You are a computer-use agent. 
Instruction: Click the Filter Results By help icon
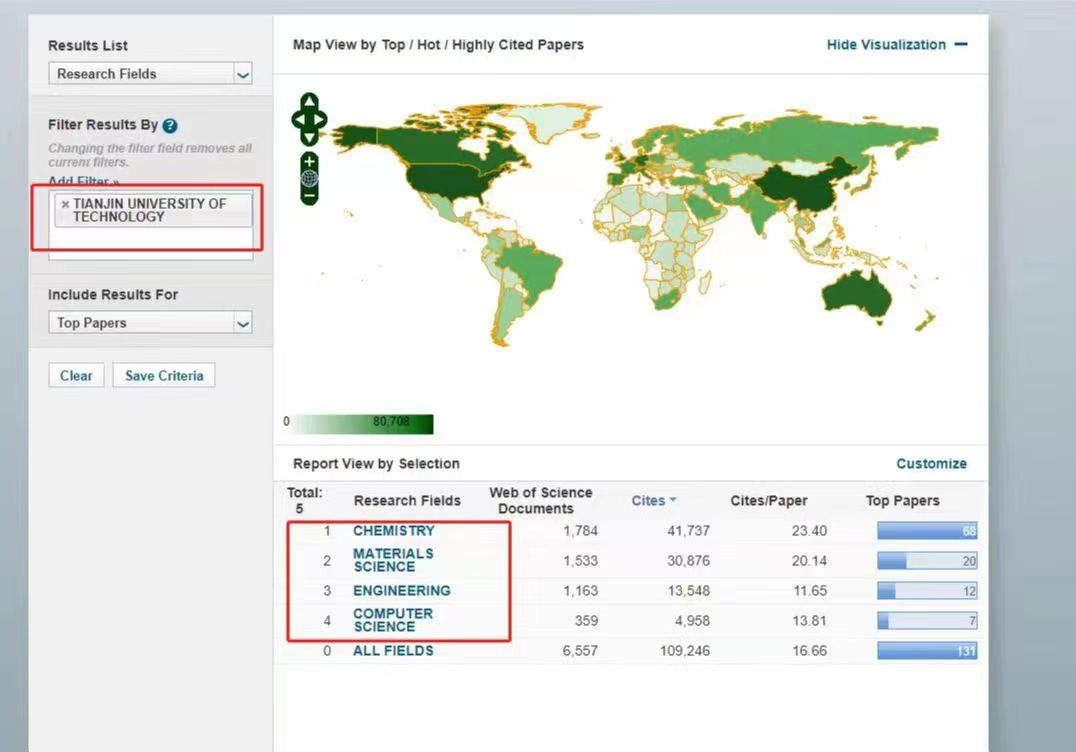click(x=170, y=126)
